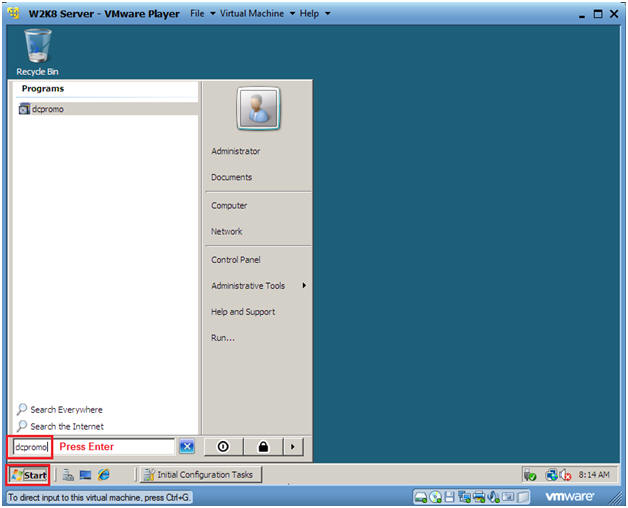Screen dimensions: 628x508
Task: Click the Administrator user picture
Action: (x=258, y=109)
